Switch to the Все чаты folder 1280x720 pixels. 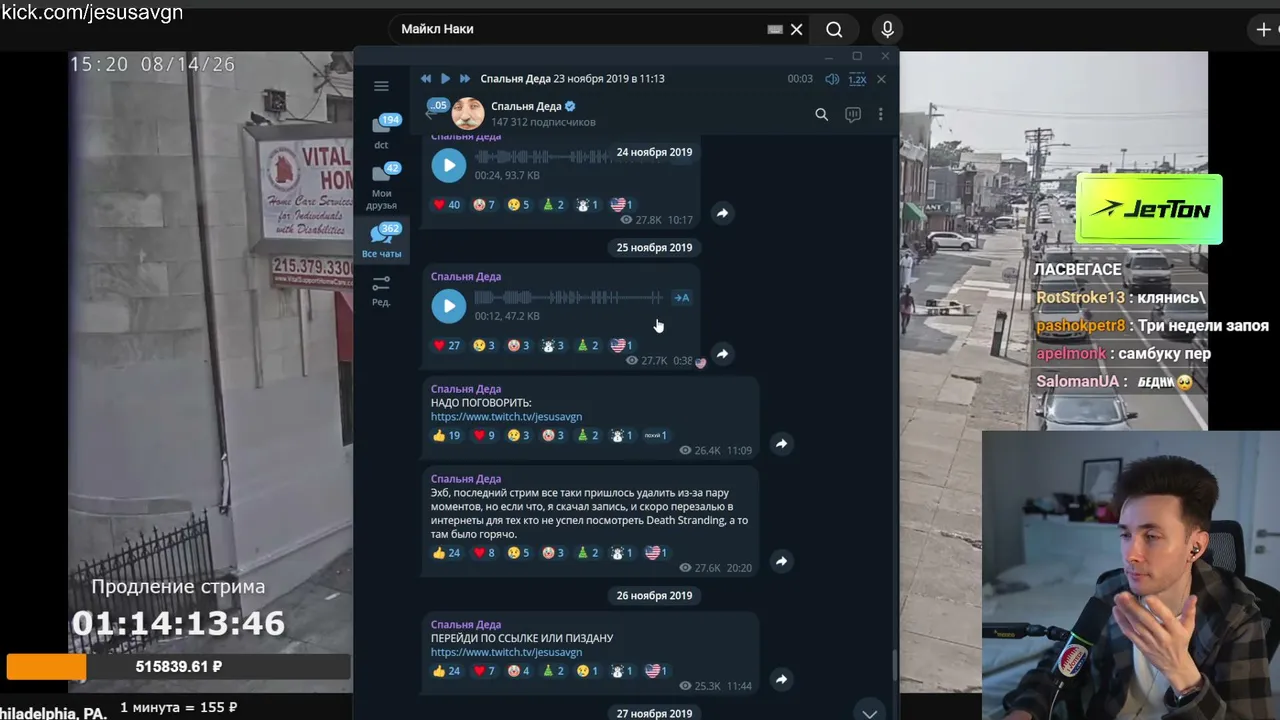point(381,241)
